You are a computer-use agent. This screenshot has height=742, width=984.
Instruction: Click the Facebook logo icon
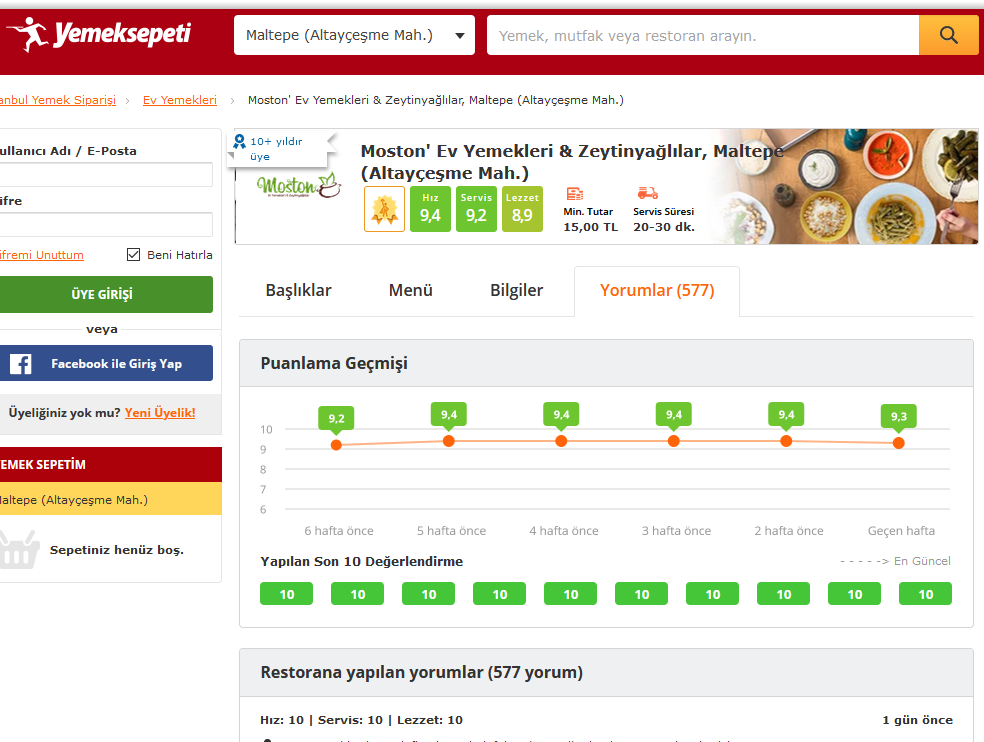[x=21, y=363]
